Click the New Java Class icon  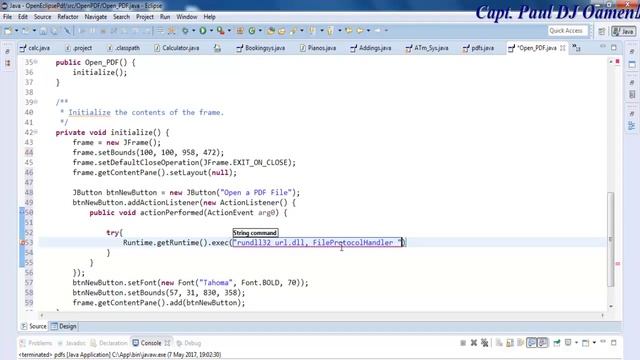252,31
